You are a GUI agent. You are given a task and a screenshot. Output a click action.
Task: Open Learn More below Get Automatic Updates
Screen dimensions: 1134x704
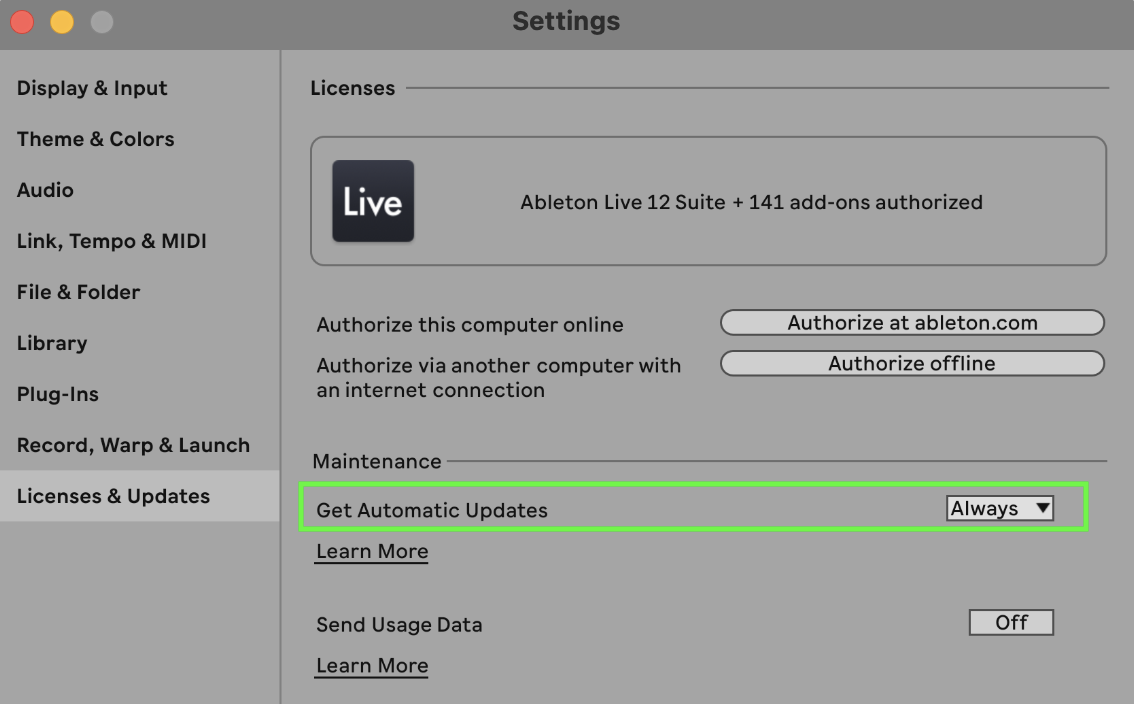click(372, 552)
